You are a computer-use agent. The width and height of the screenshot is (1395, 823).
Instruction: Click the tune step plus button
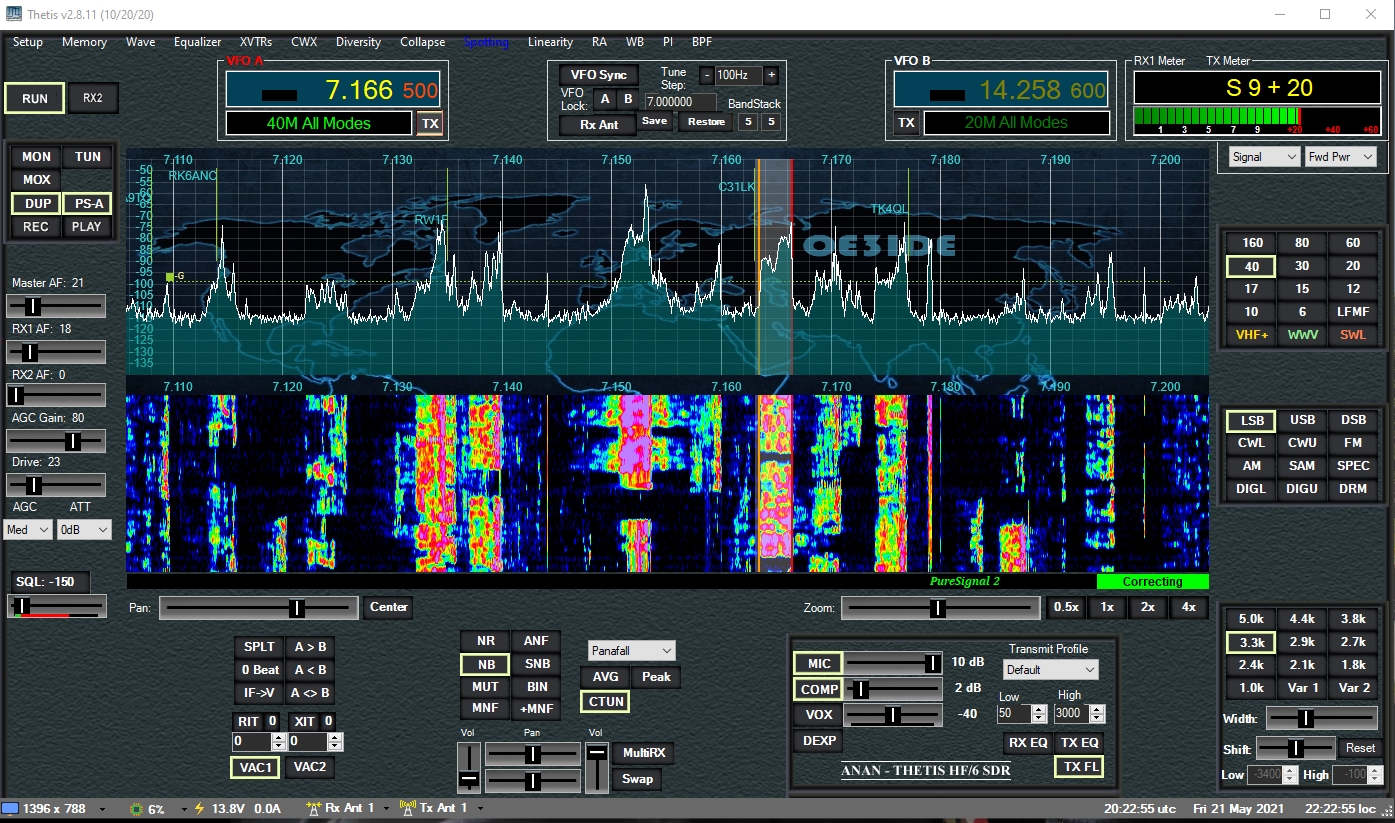[x=771, y=75]
